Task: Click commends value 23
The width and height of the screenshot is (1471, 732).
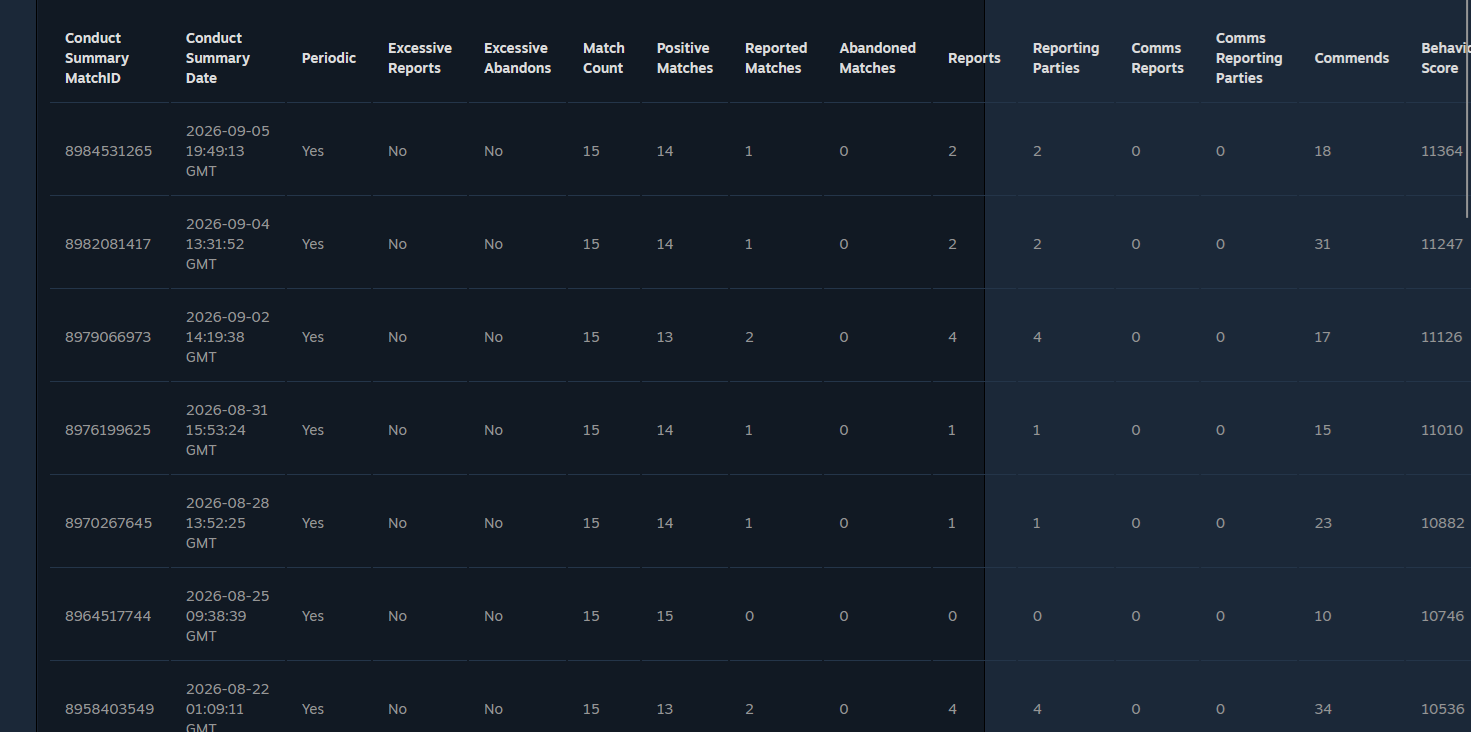Action: (1323, 523)
